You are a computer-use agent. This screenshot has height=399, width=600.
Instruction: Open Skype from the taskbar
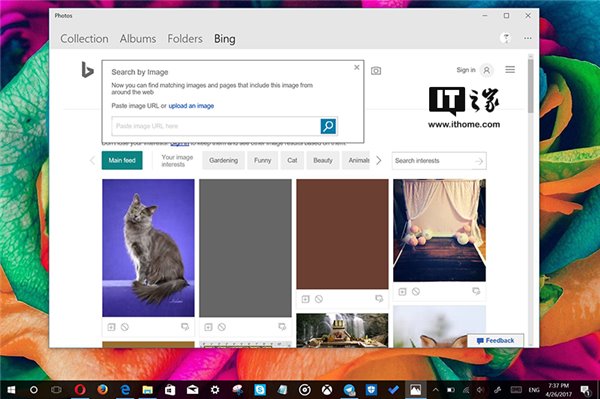[x=260, y=390]
